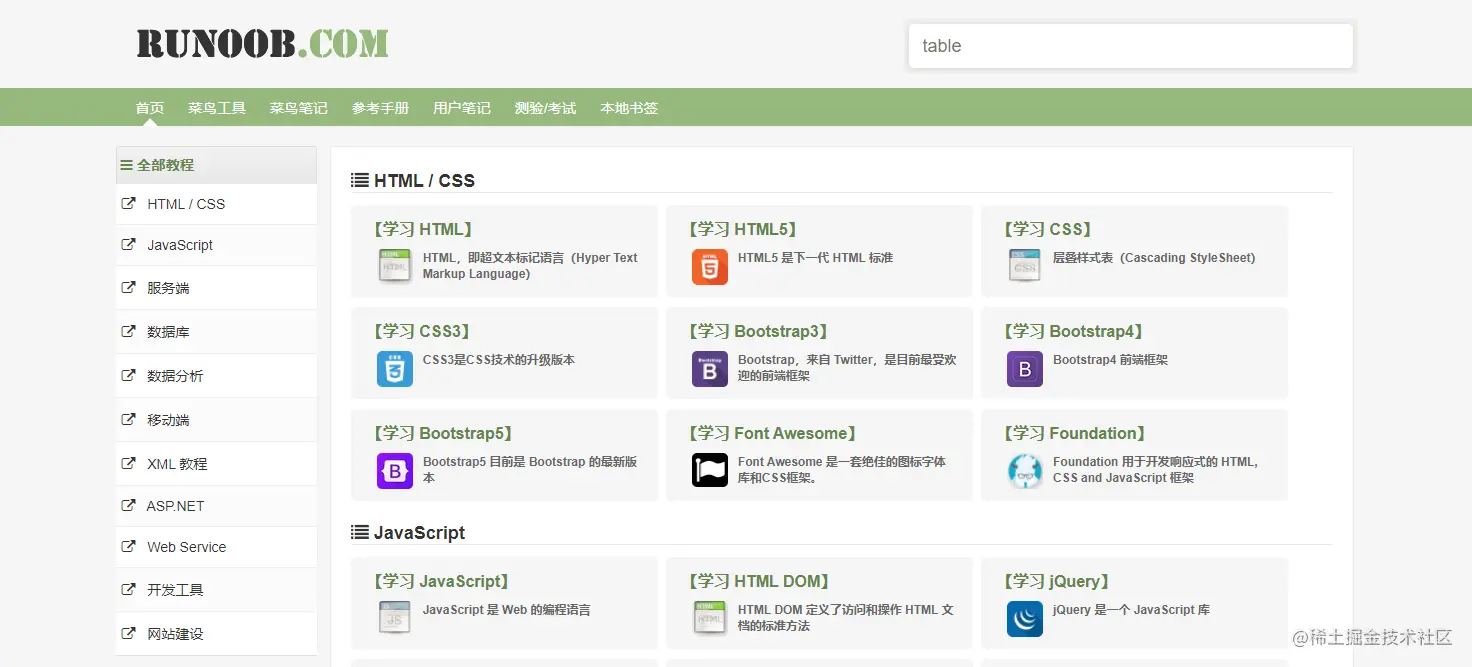Click external-link icon beside HTML / CSS
This screenshot has width=1472, height=667.
(x=128, y=203)
